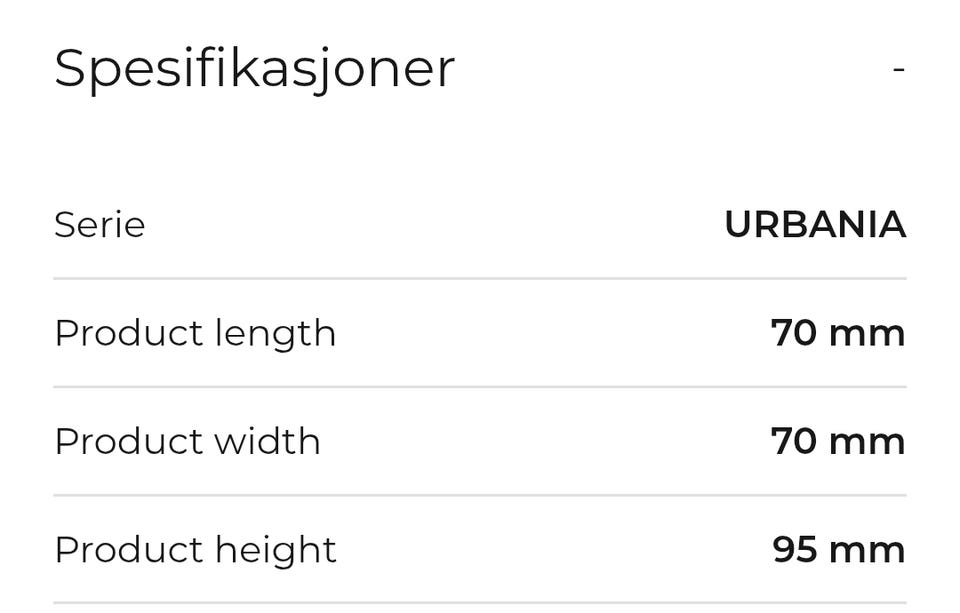Select the Product length label
The image size is (960, 613).
pyautogui.click(x=195, y=334)
